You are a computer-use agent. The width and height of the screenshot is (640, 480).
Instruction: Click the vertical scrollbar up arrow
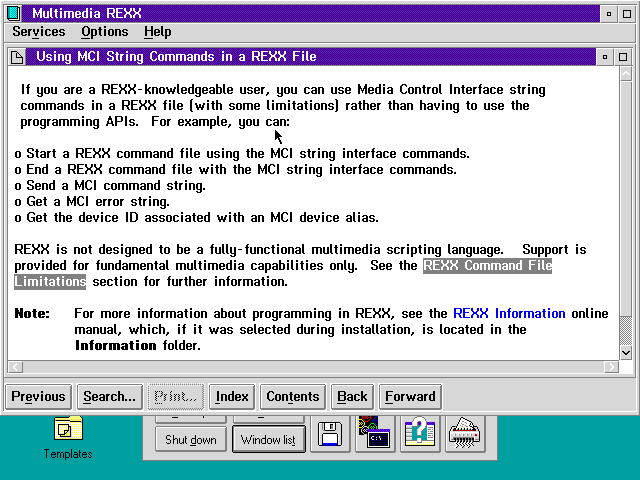[626, 74]
